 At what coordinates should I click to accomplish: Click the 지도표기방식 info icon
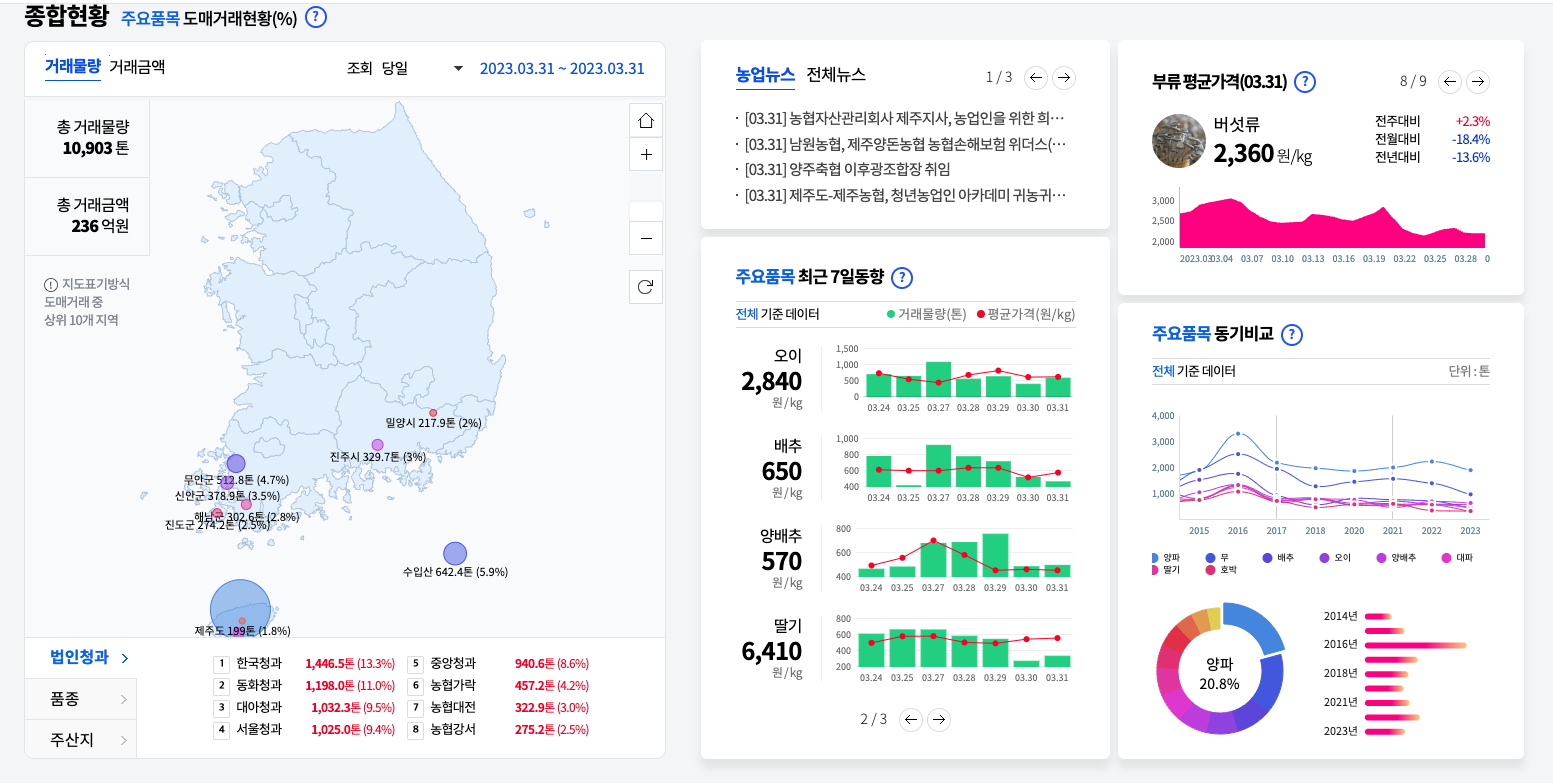[x=51, y=284]
